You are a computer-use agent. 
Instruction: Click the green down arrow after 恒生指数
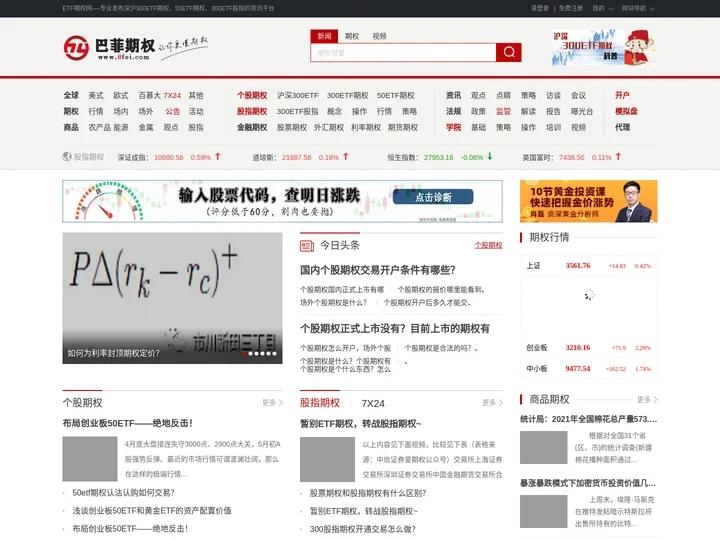490,157
